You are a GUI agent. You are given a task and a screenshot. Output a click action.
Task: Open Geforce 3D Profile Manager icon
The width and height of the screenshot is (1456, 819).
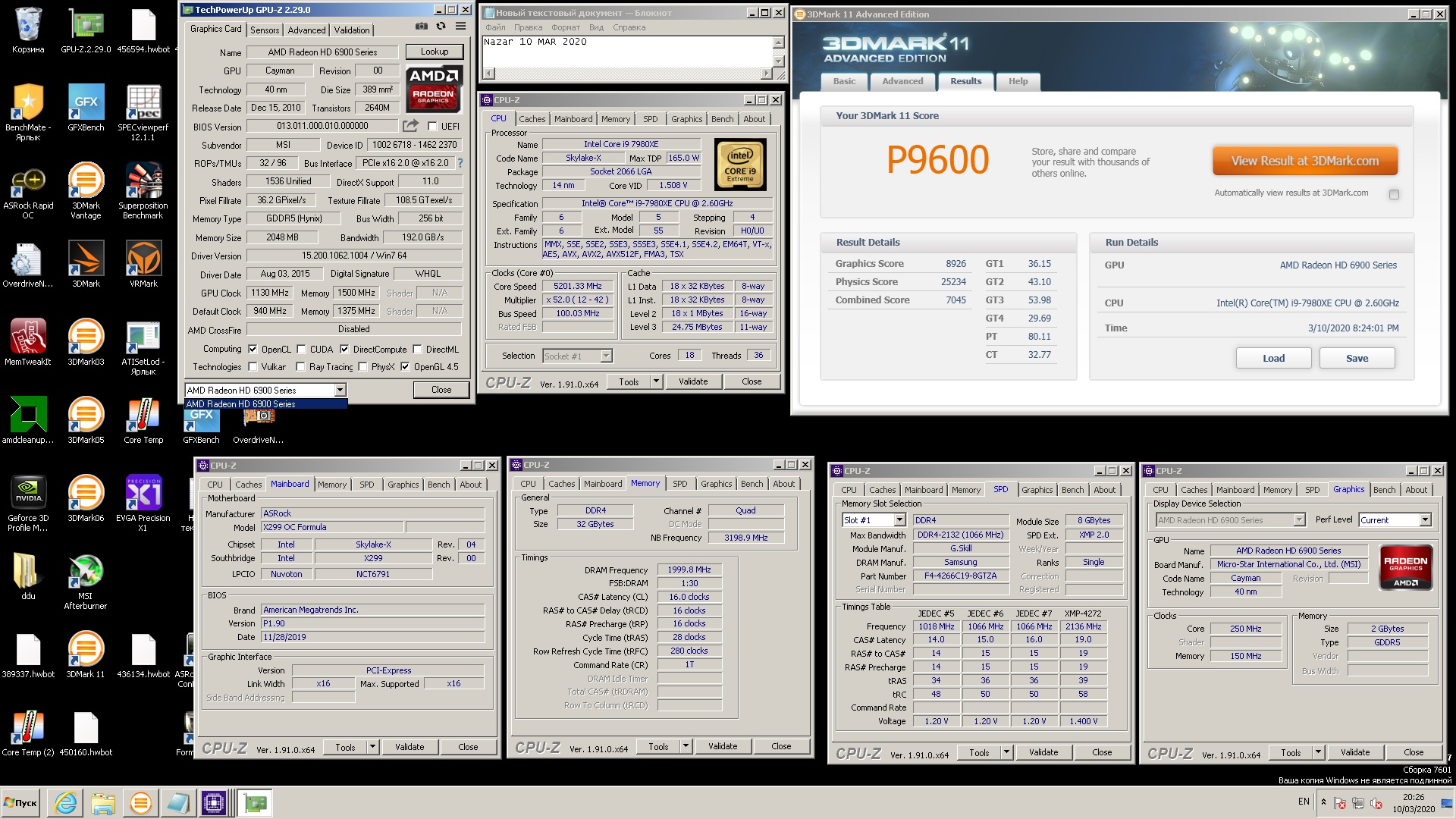tap(28, 504)
